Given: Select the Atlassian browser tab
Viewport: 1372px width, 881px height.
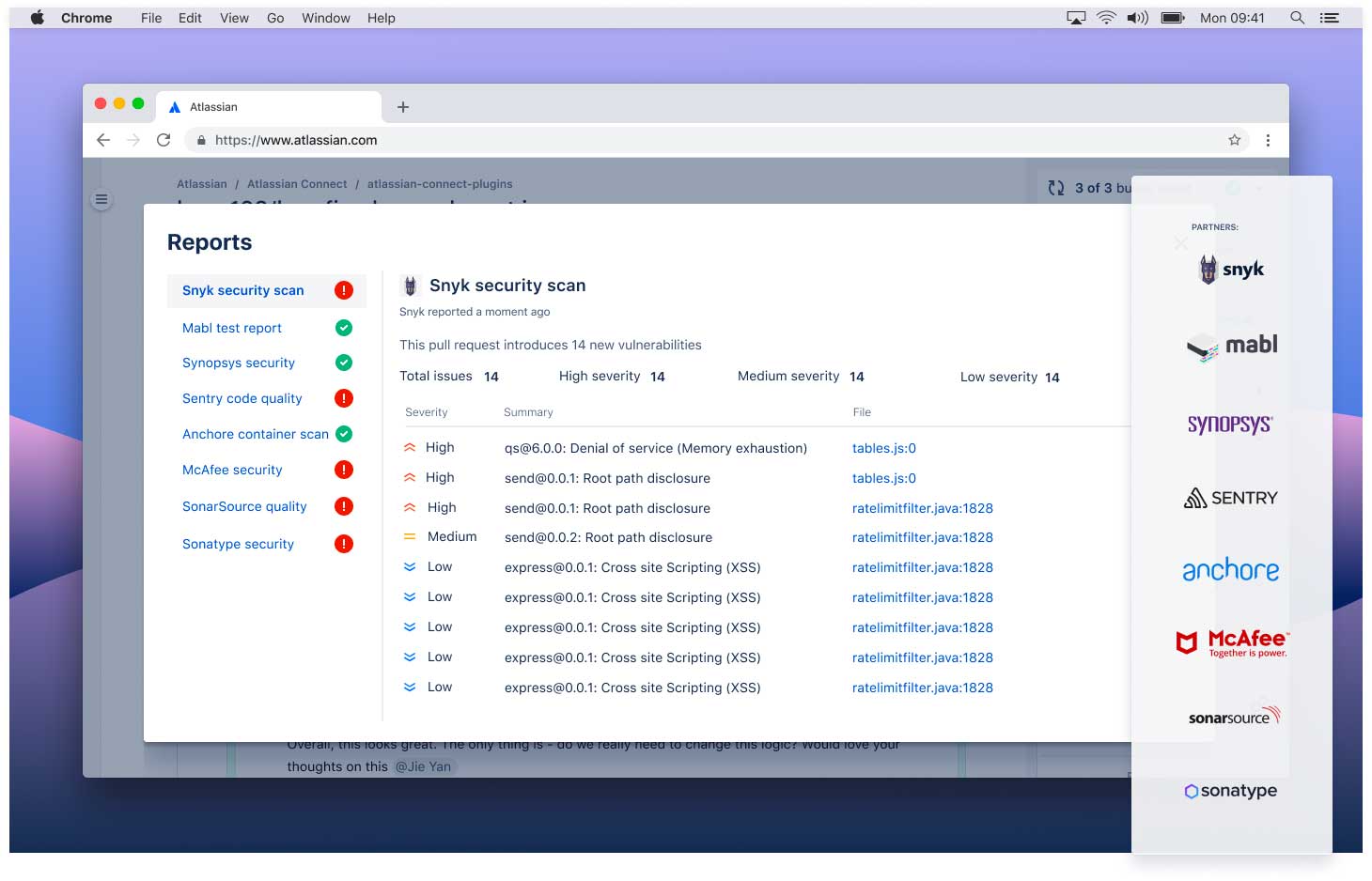Looking at the screenshot, I should point(269,107).
